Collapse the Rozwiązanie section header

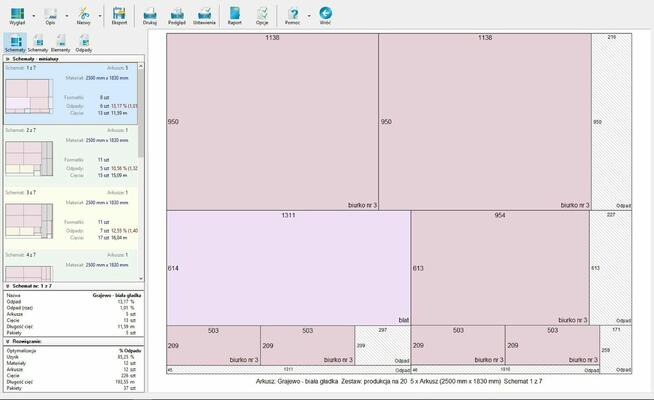tap(8, 341)
